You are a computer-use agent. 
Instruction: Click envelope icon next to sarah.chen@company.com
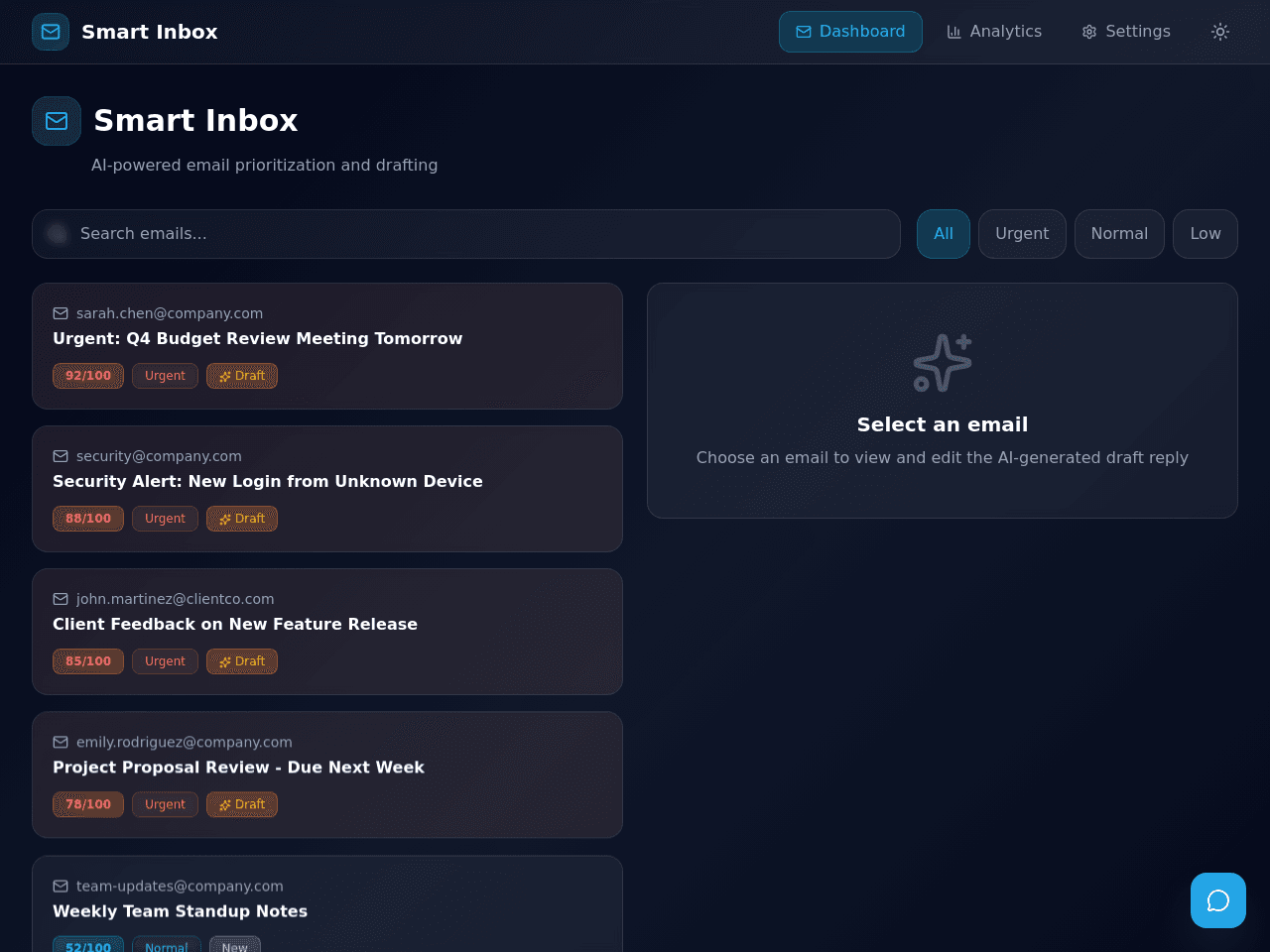tap(61, 313)
